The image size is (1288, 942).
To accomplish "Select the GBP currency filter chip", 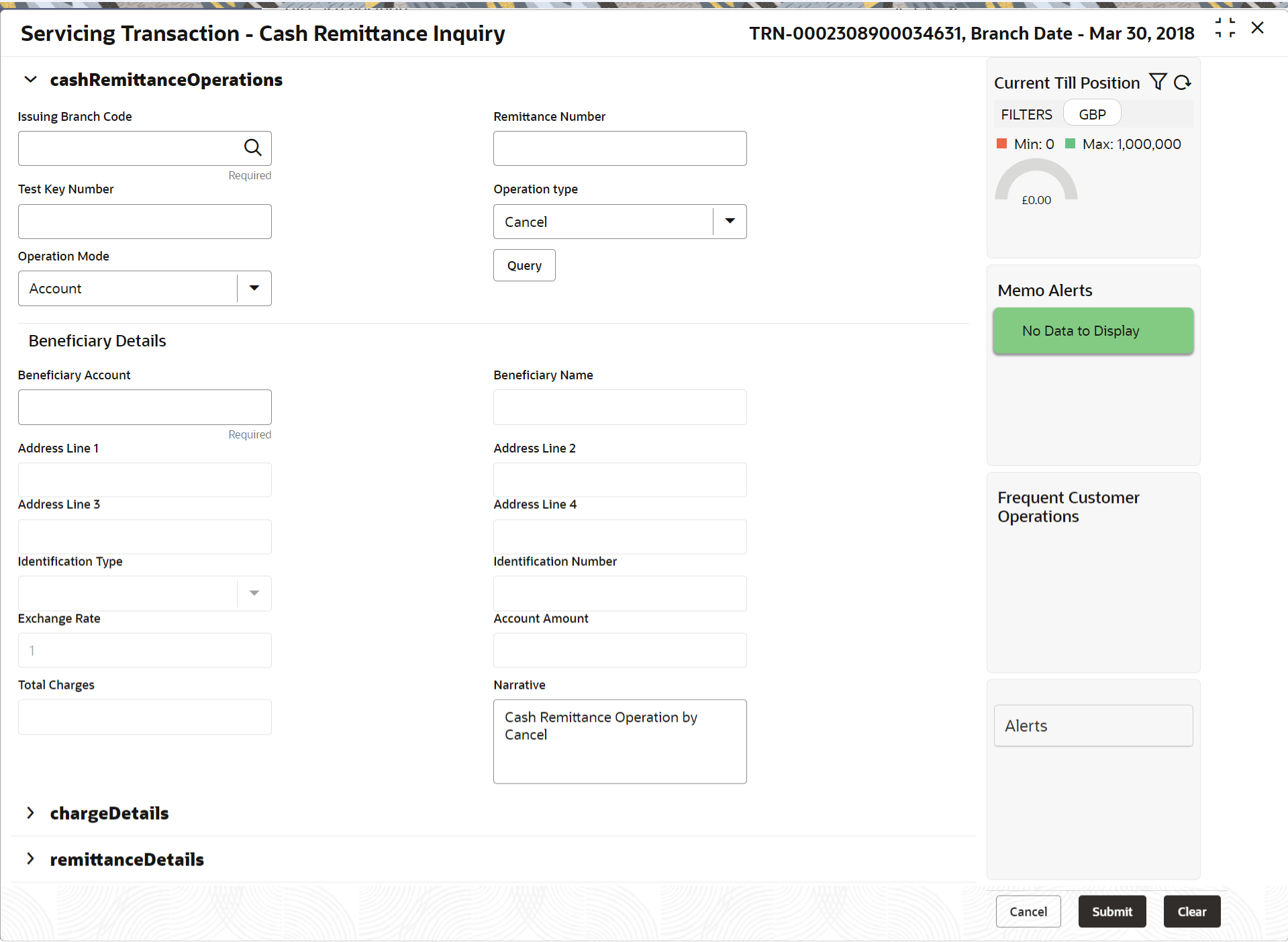I will click(1092, 114).
